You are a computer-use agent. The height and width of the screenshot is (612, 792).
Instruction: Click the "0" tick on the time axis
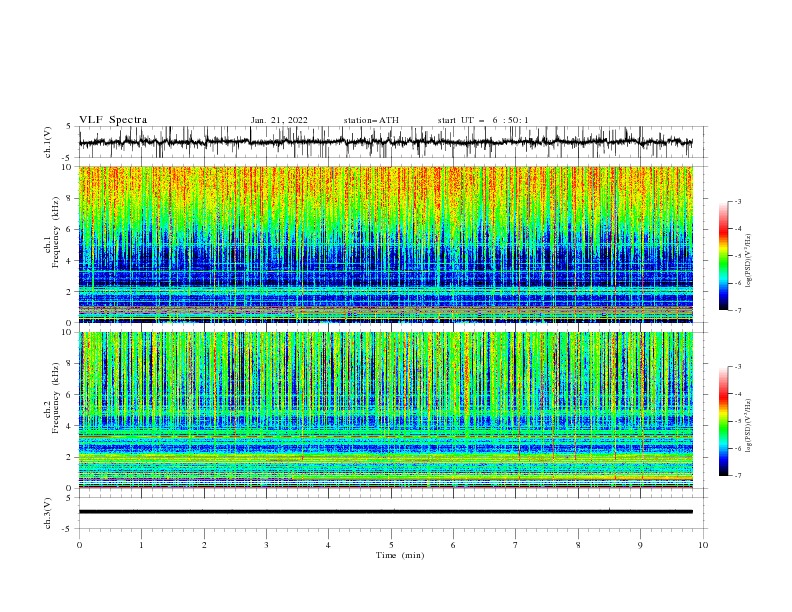pos(79,545)
